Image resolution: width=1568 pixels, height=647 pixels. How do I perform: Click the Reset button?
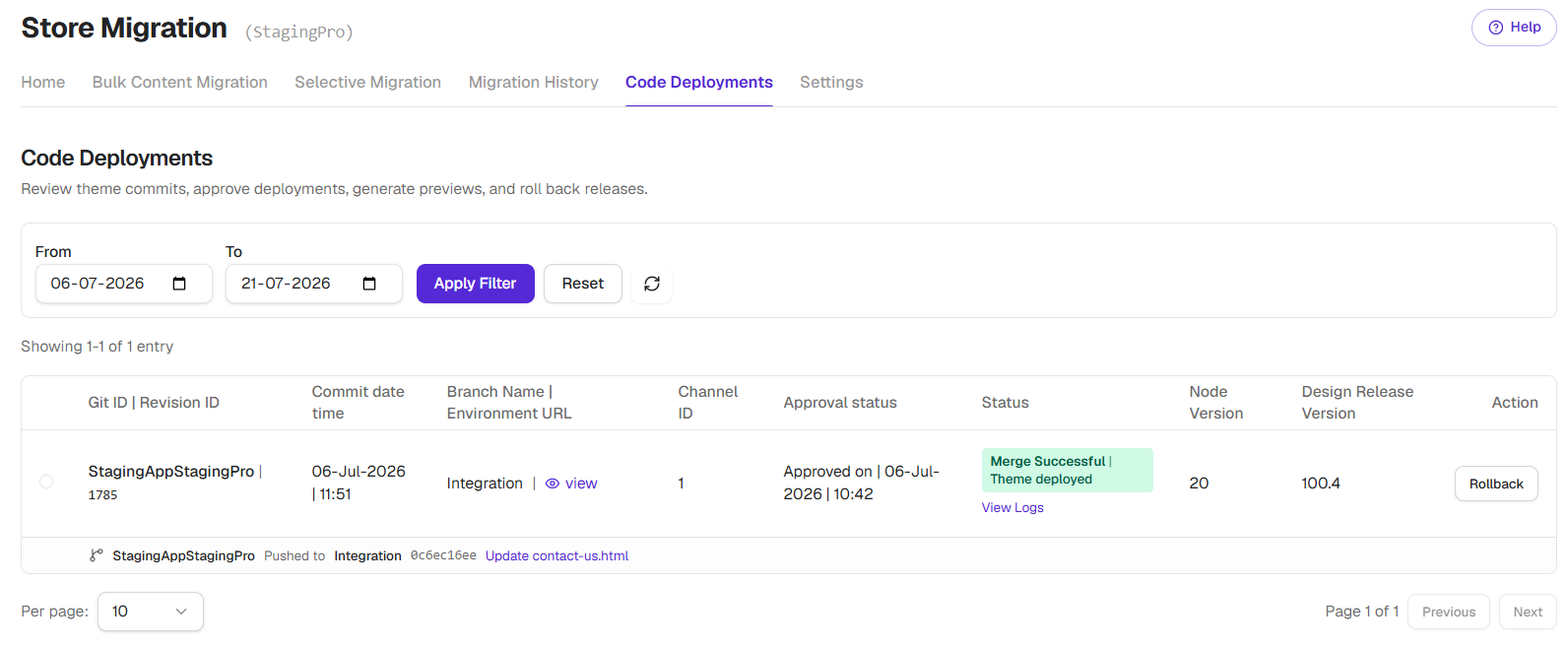[583, 284]
